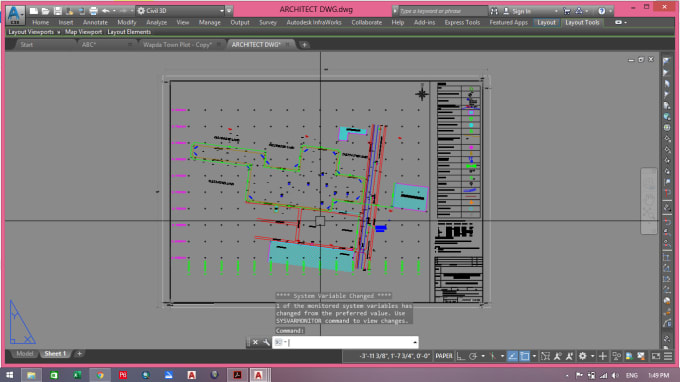
Task: Toggle annotation visibility icon in status bar
Action: 557,356
